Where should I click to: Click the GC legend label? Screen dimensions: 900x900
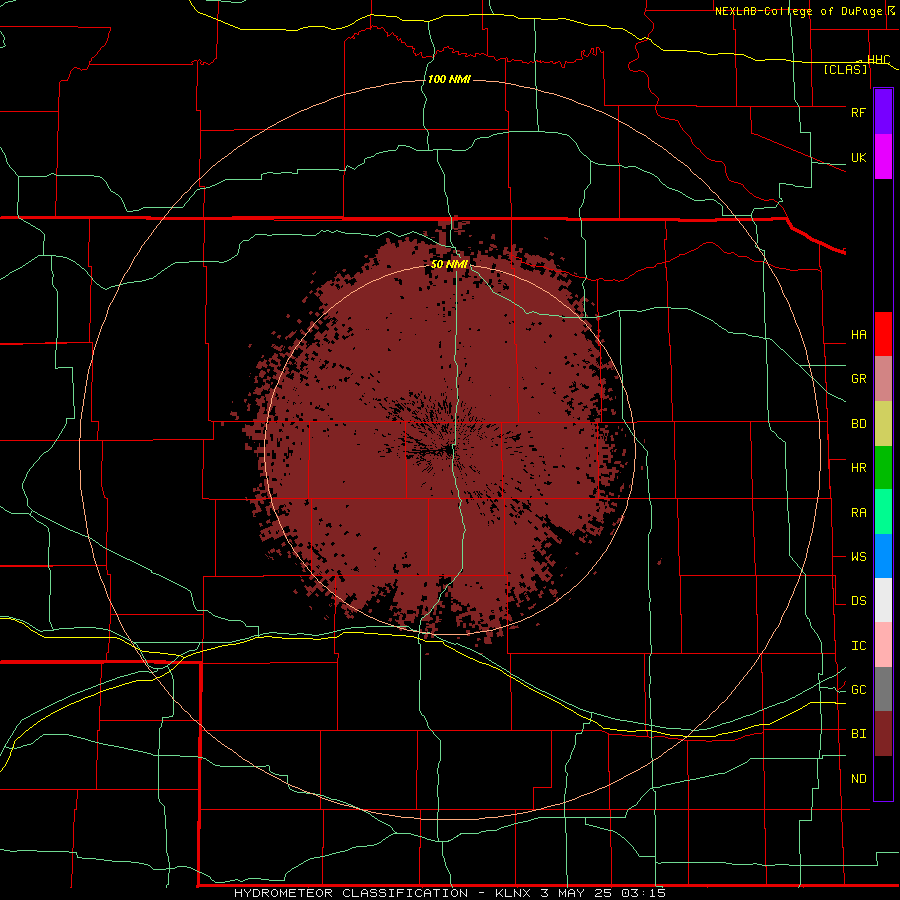pyautogui.click(x=858, y=690)
